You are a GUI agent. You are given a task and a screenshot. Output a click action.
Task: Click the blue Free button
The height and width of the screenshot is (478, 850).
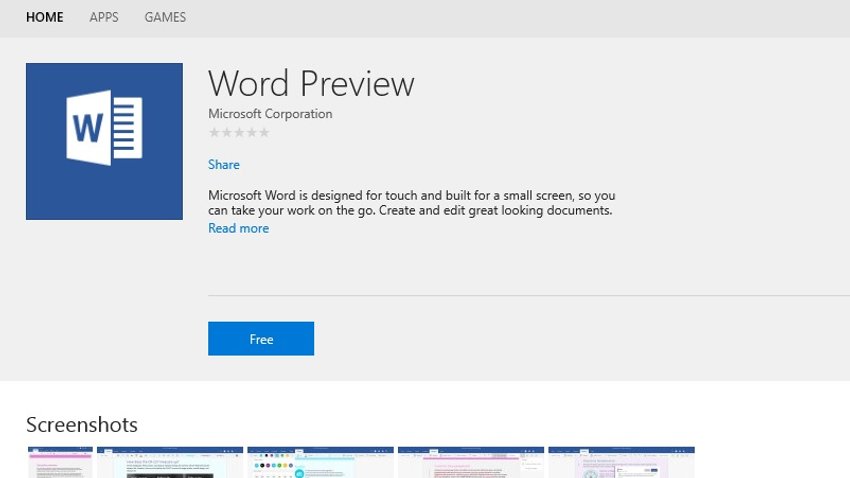[261, 339]
